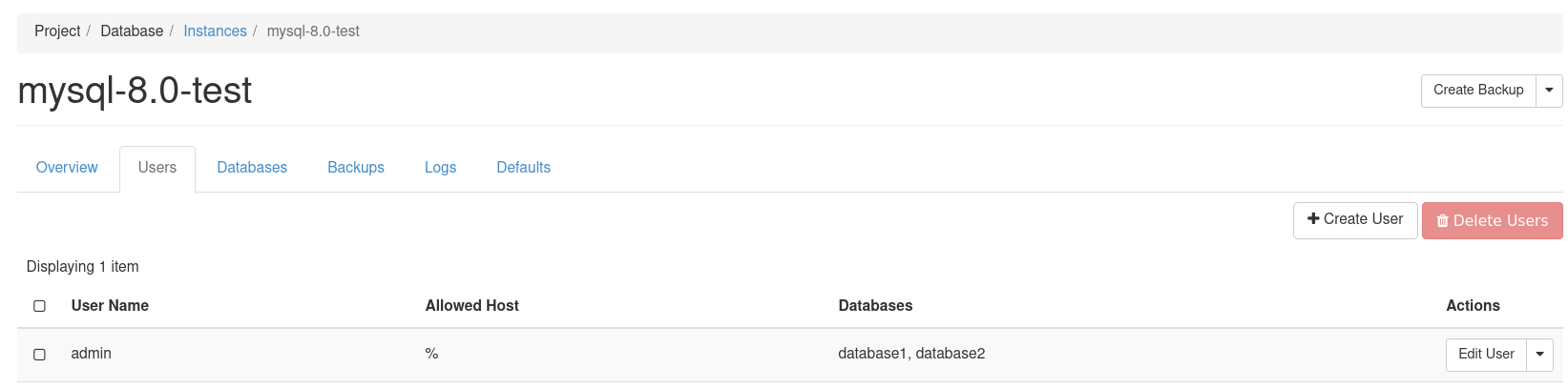The height and width of the screenshot is (389, 1568).
Task: Click the Create Backup button
Action: pyautogui.click(x=1478, y=91)
